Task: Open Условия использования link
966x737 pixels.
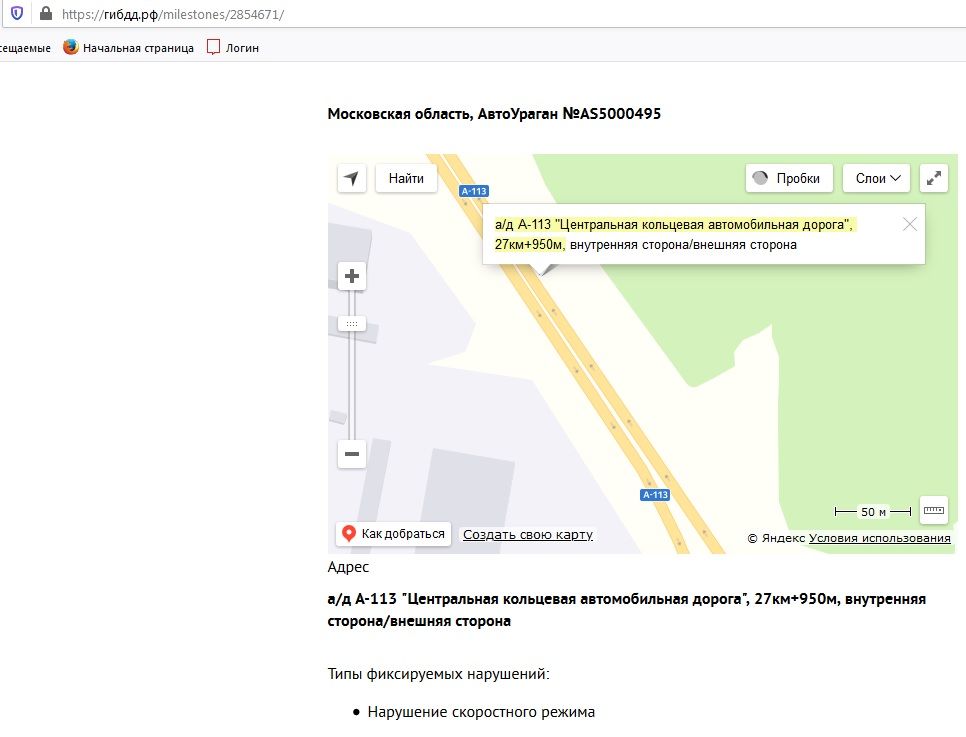Action: point(879,538)
